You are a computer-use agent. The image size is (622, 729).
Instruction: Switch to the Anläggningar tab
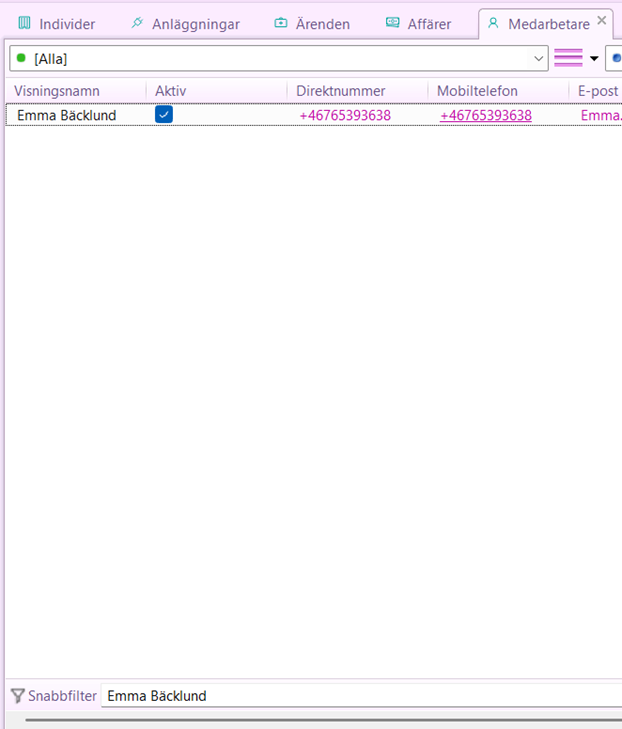click(195, 24)
